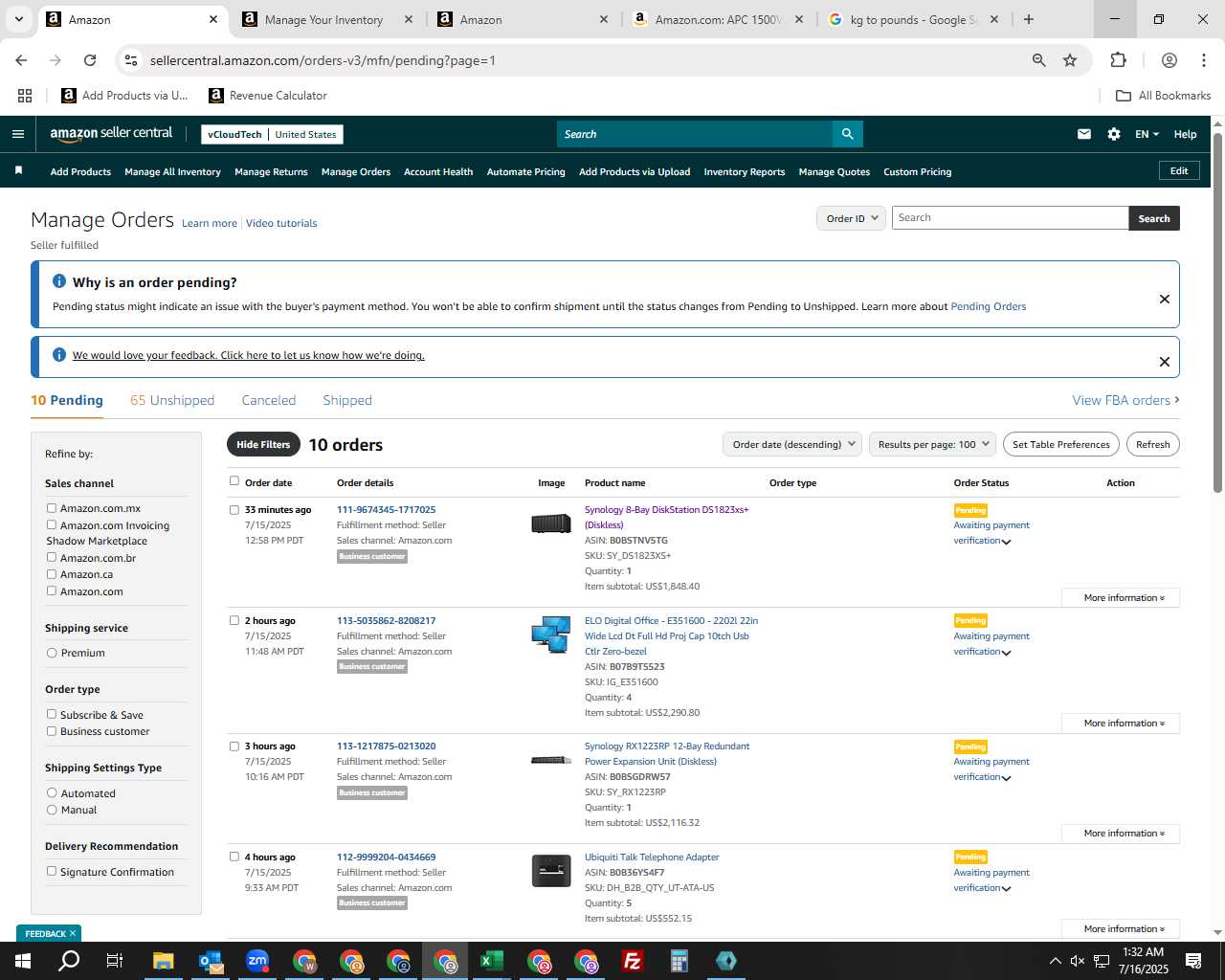Open the browser extensions puzzle icon

pyautogui.click(x=1118, y=60)
